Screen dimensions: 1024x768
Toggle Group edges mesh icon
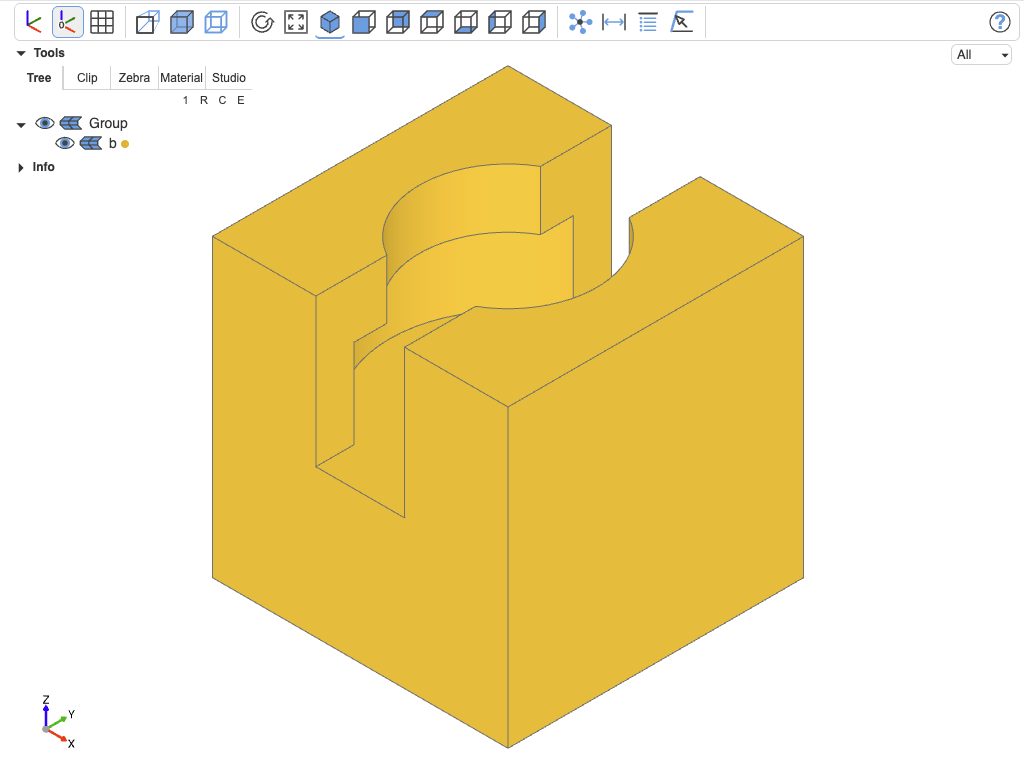point(71,123)
